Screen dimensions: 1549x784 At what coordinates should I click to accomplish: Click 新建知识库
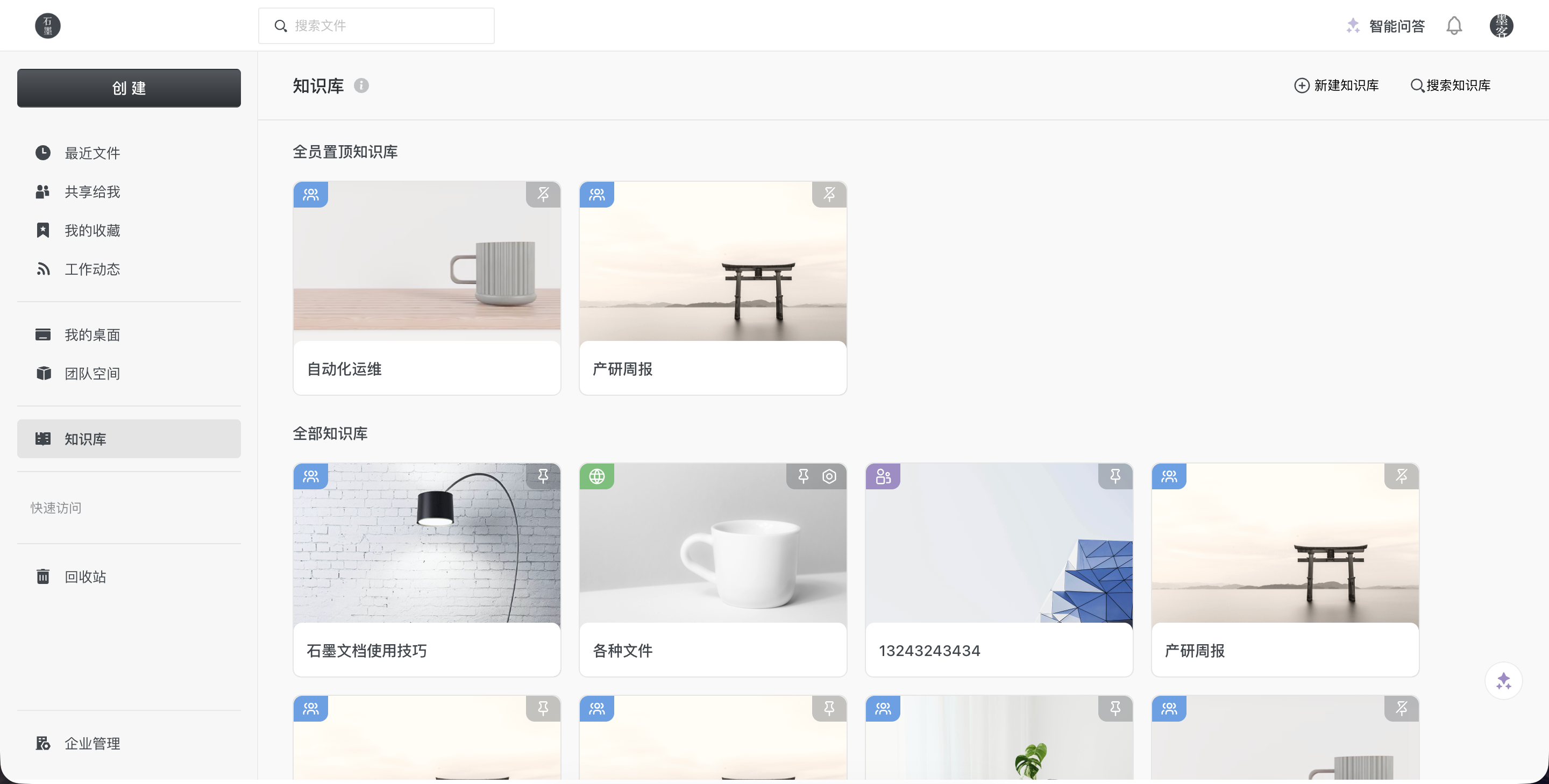click(1336, 85)
